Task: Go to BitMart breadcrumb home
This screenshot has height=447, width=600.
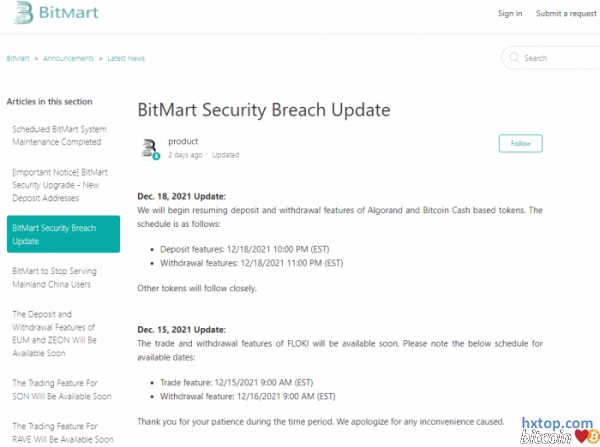Action: (18, 58)
